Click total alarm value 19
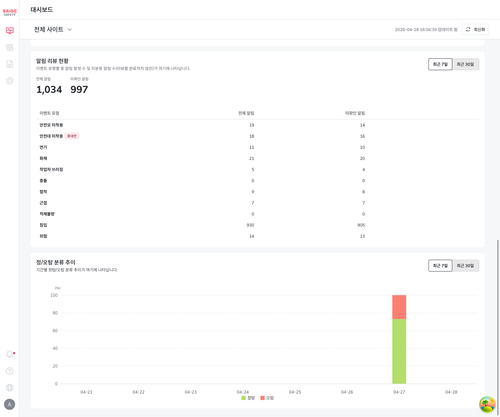The height and width of the screenshot is (417, 500). 252,125
